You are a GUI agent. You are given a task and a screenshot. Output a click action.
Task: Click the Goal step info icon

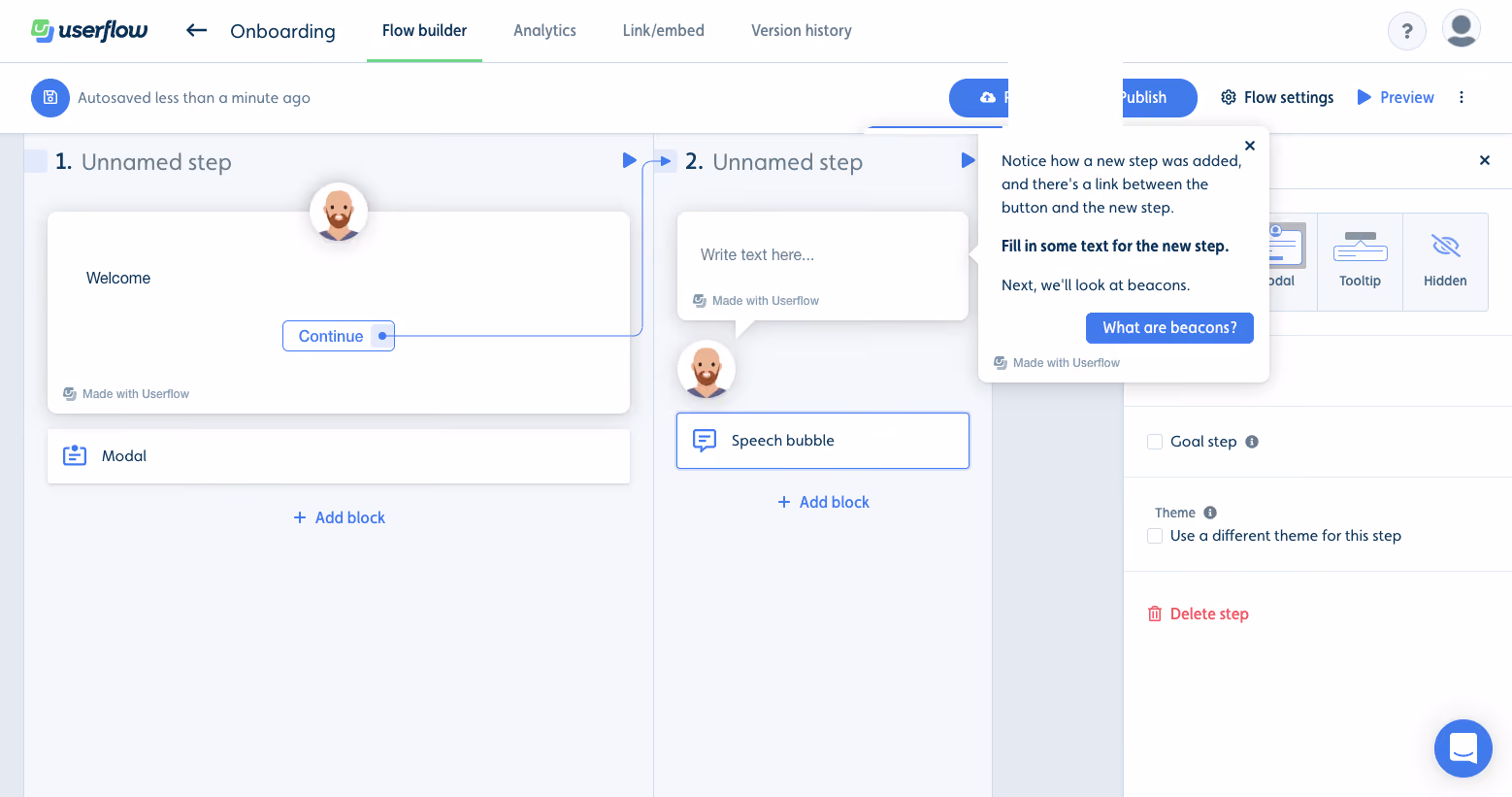point(1252,442)
